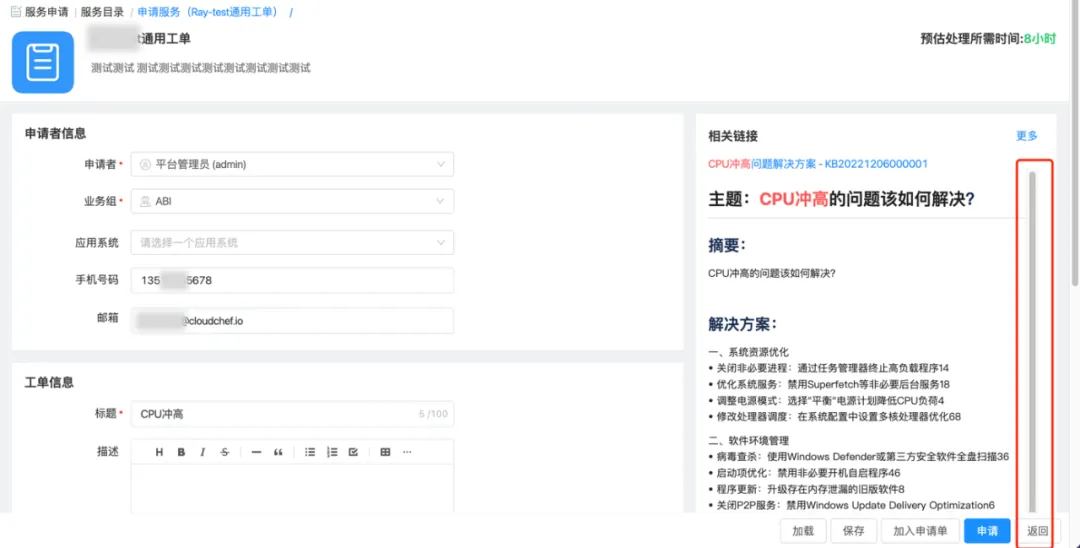The width and height of the screenshot is (1080, 548).
Task: Expand 应用系统 selection dropdown
Action: pyautogui.click(x=292, y=242)
